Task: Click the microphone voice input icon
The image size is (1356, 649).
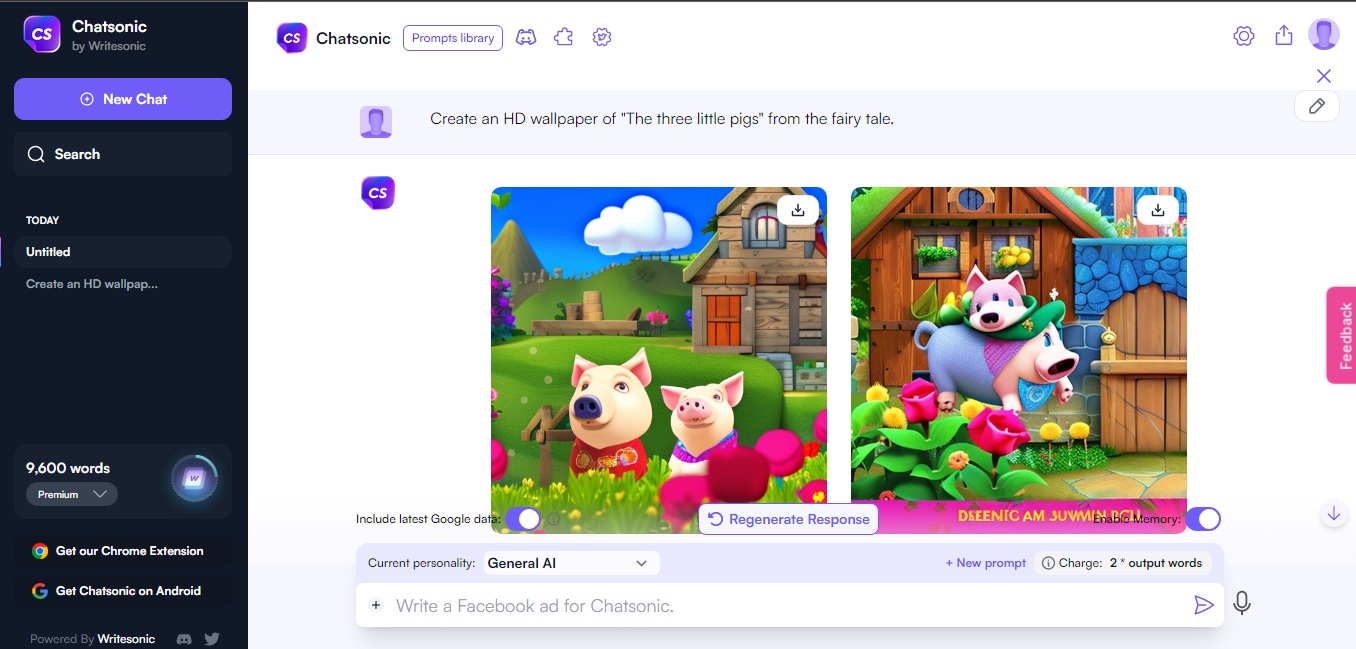Action: coord(1242,603)
